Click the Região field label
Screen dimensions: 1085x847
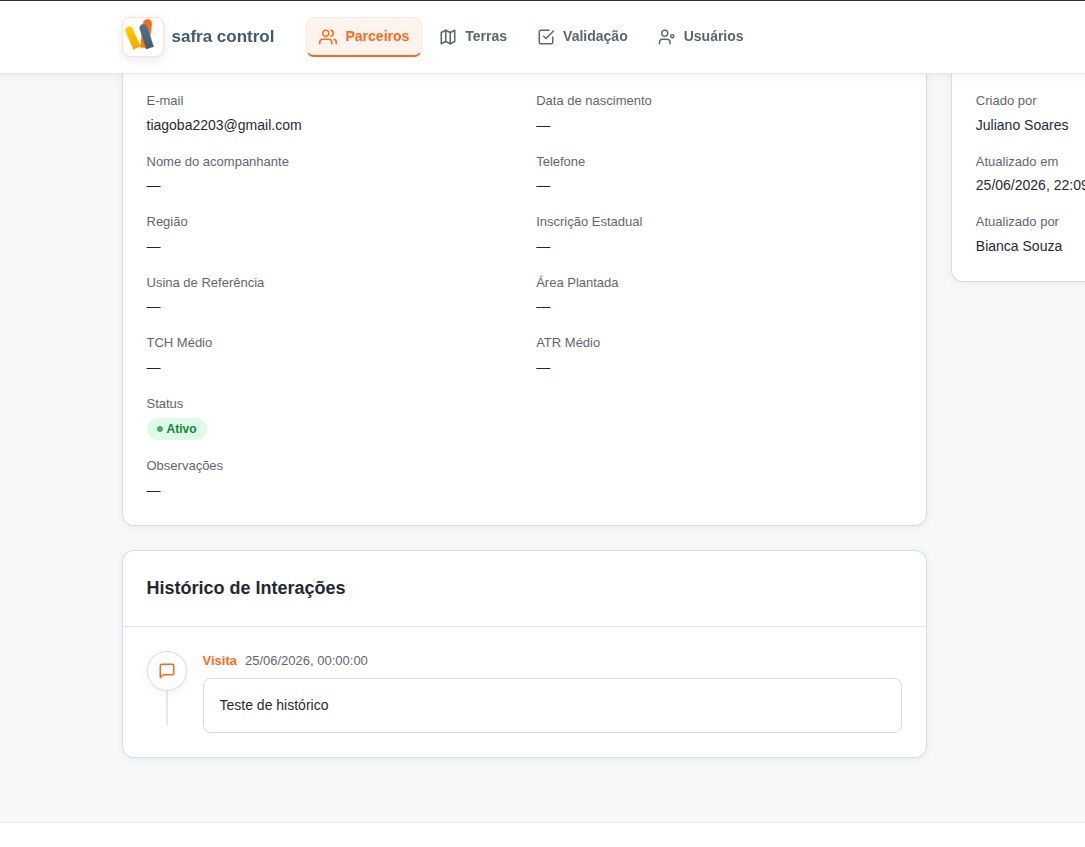pos(167,222)
